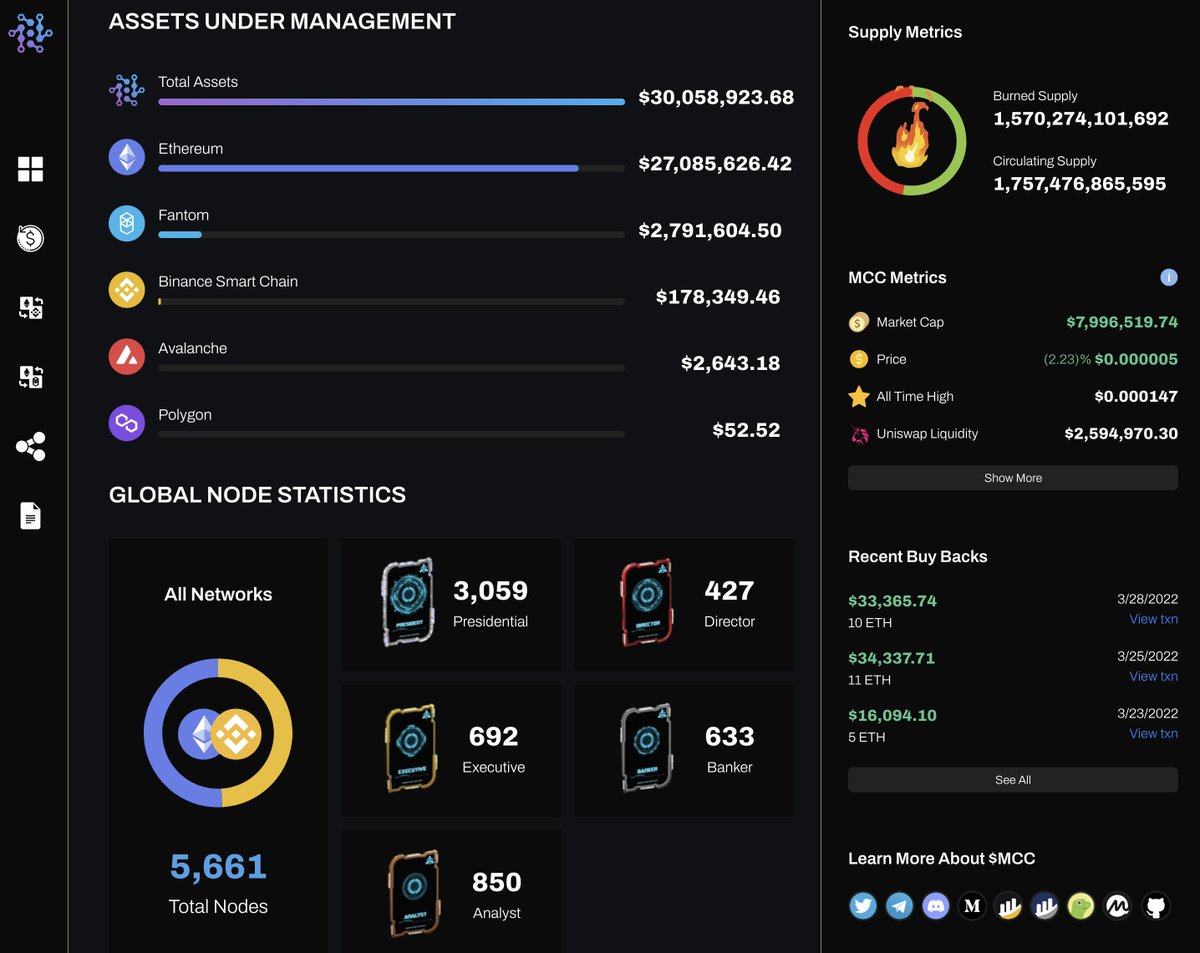Click the $2,791,604.50 Fantom value
Viewport: 1200px width, 953px height.
710,230
